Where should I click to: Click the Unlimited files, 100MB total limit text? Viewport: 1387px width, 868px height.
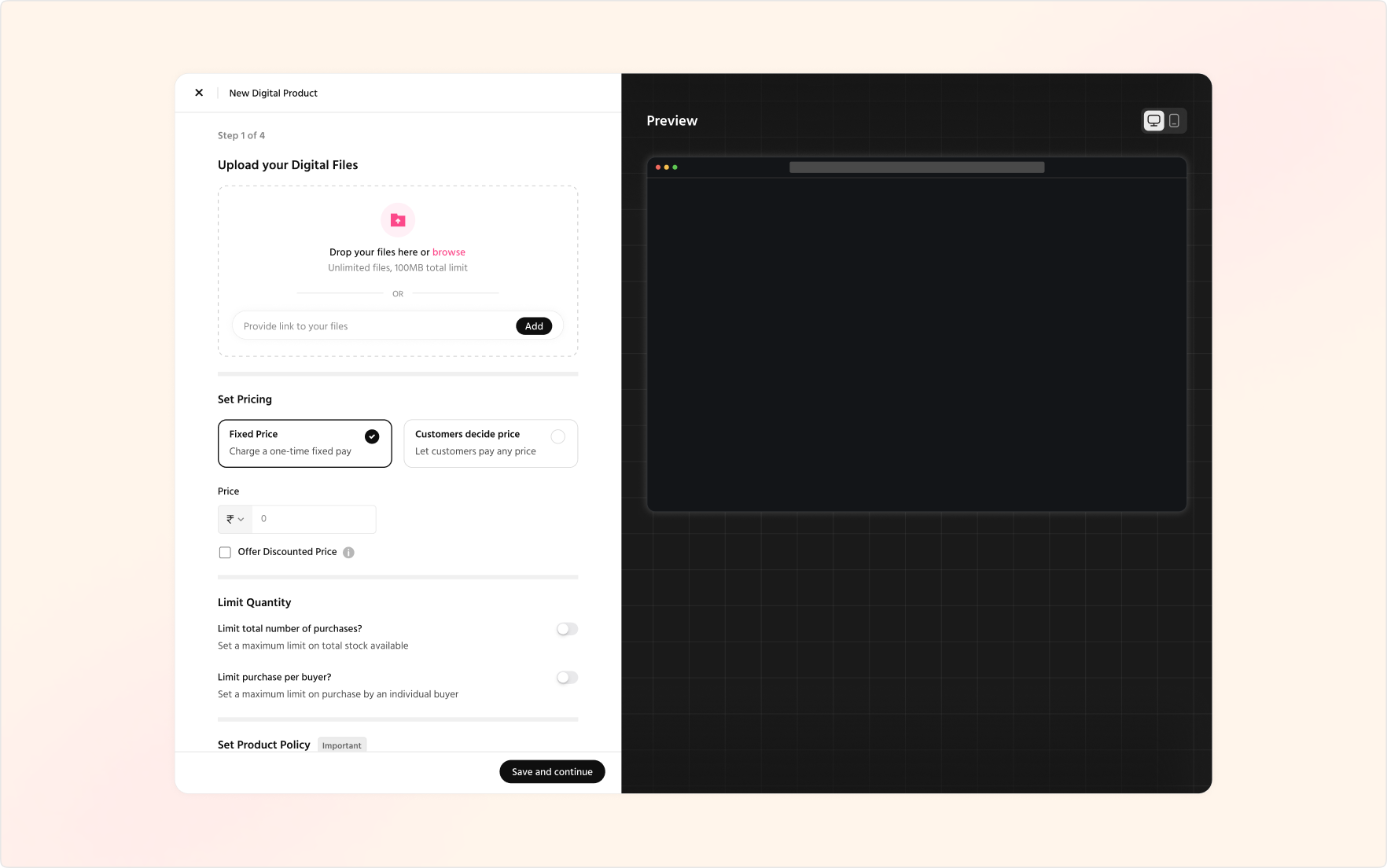click(398, 268)
